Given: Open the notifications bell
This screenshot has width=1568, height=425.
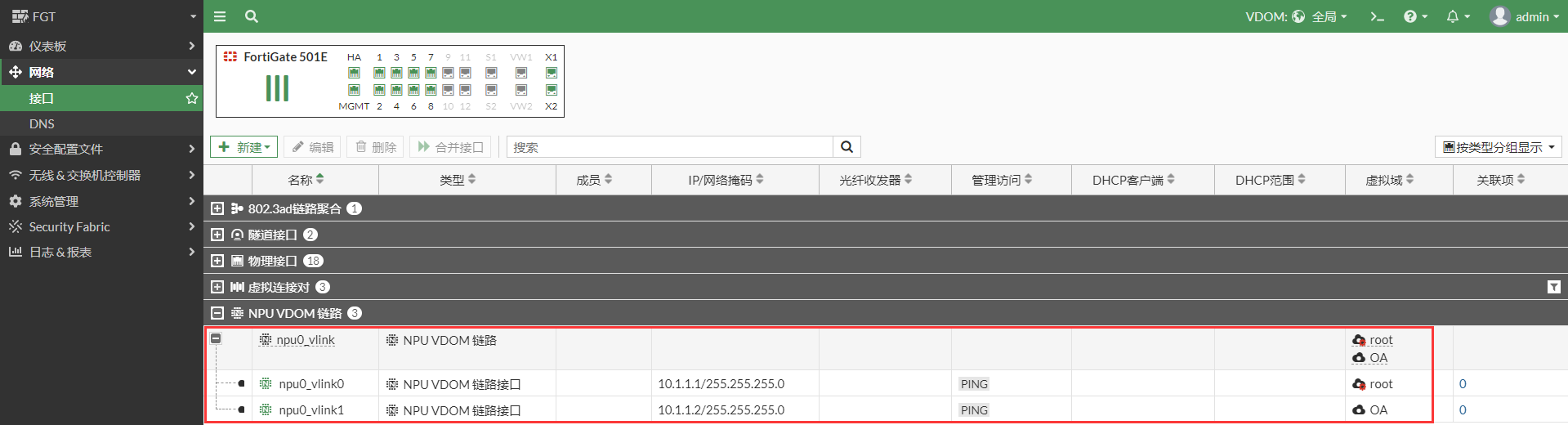Looking at the screenshot, I should point(1457,16).
